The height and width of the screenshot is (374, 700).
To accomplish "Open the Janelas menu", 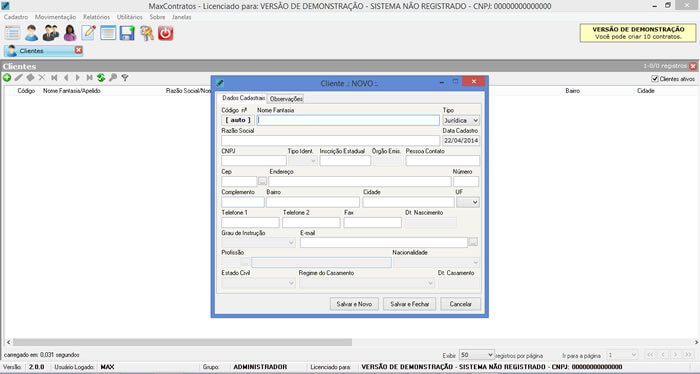I will click(x=182, y=17).
